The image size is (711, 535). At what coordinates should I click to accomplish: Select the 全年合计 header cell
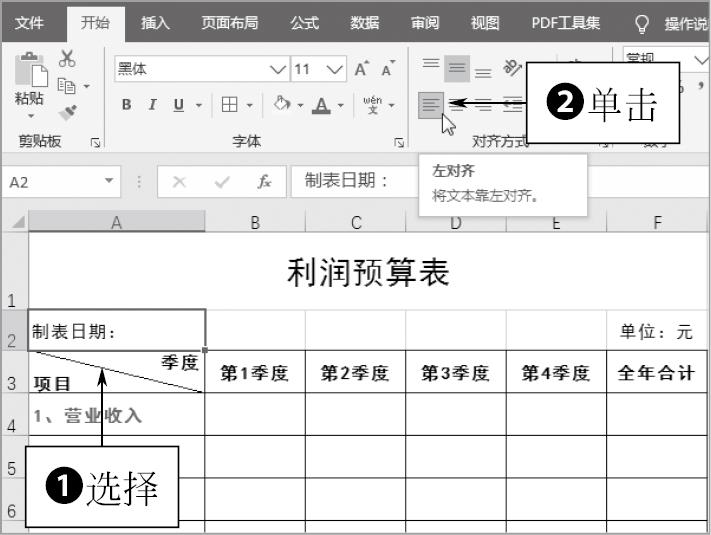pos(657,372)
